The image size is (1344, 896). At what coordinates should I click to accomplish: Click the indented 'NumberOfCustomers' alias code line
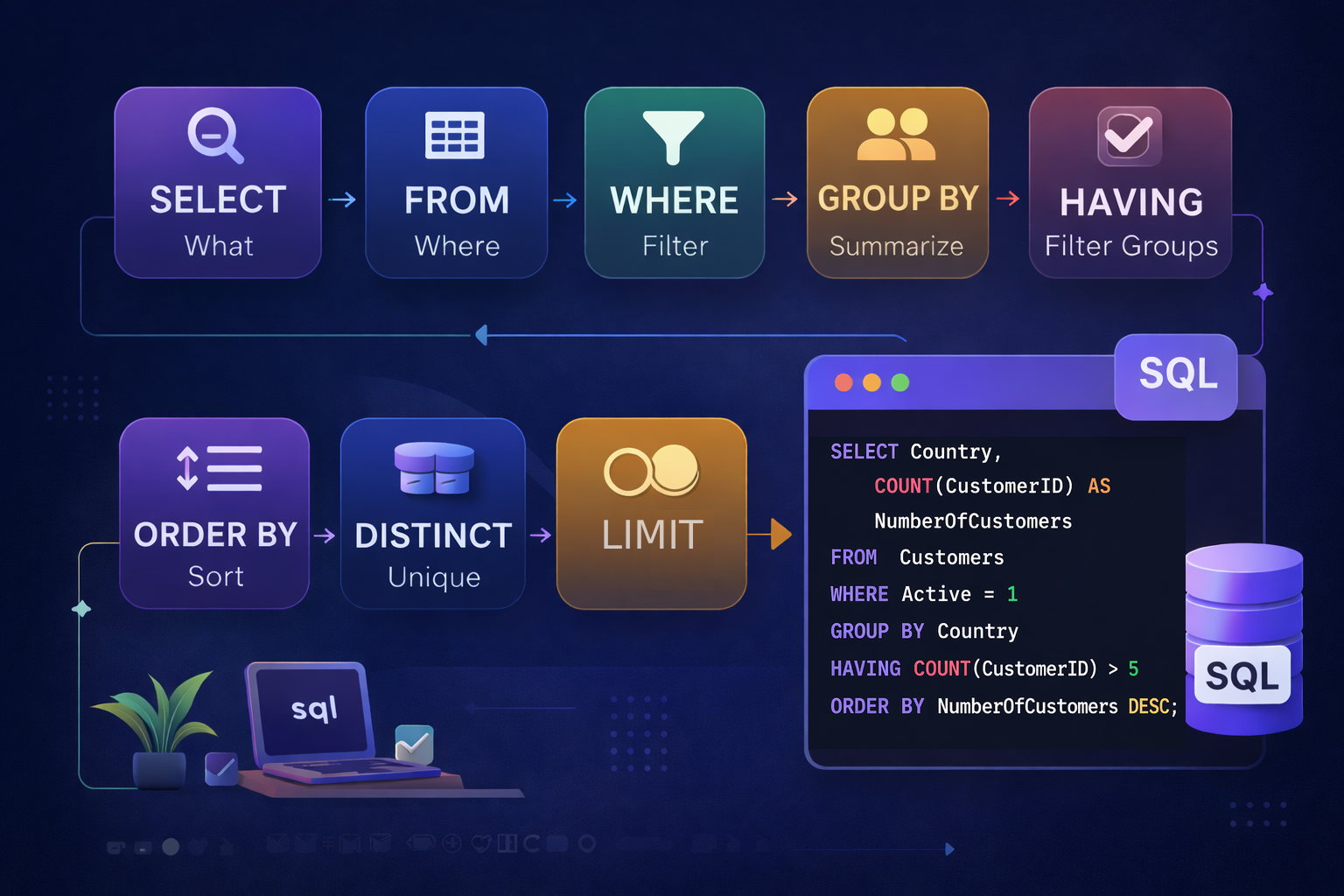(x=973, y=521)
